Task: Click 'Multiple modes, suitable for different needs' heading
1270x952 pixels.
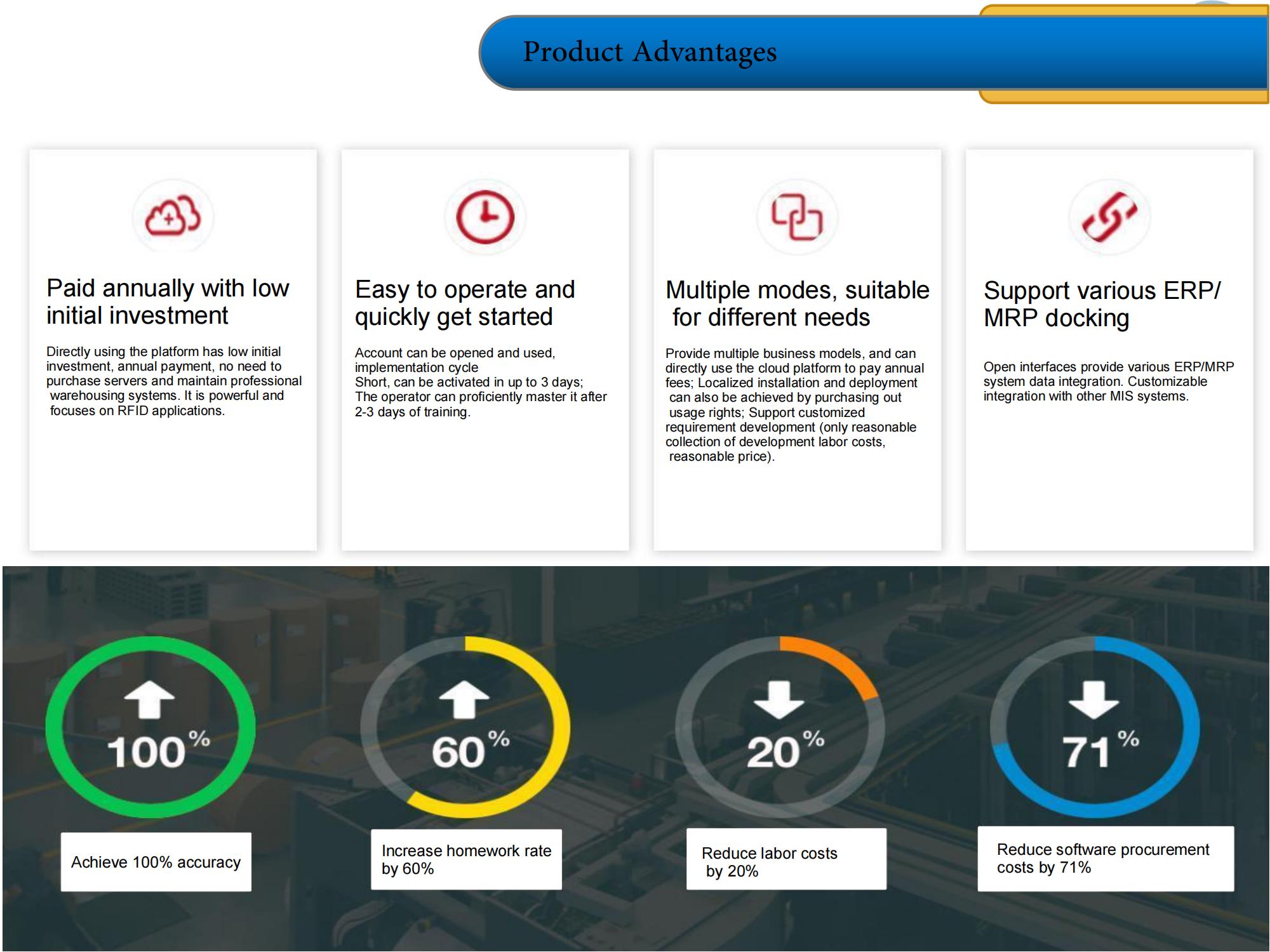Action: click(x=798, y=303)
